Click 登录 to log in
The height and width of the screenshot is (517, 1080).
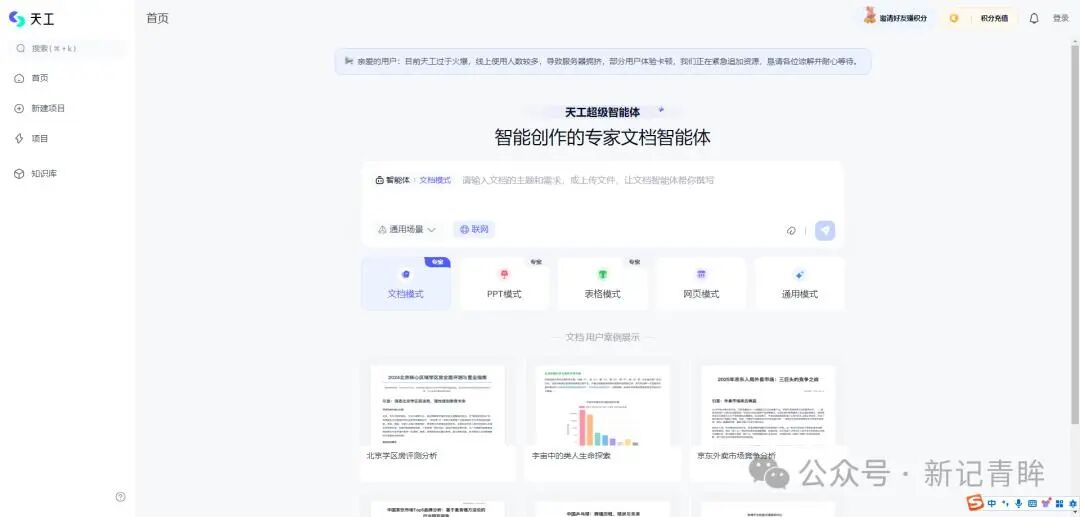[1061, 19]
